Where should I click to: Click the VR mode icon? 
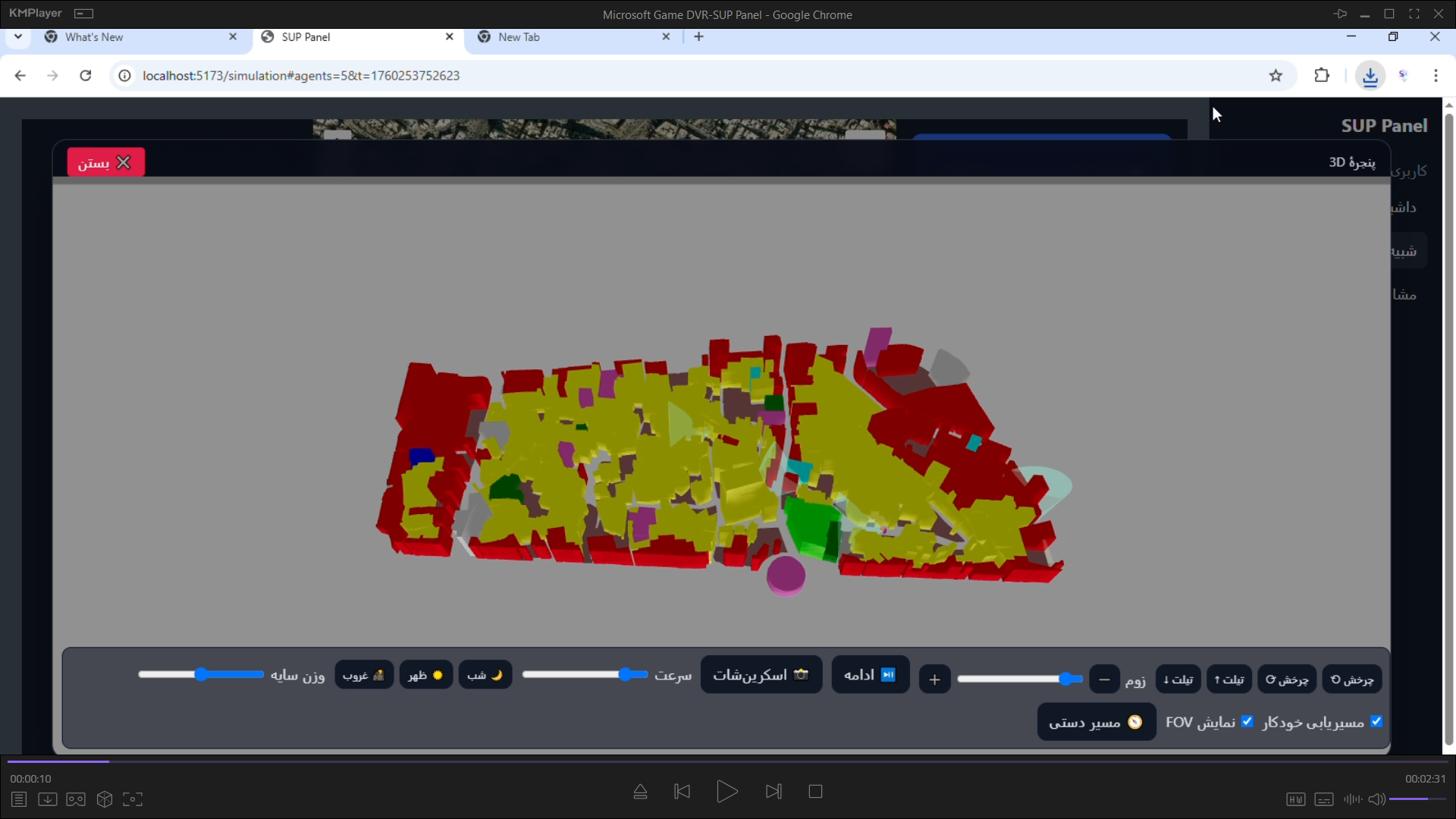(x=76, y=799)
